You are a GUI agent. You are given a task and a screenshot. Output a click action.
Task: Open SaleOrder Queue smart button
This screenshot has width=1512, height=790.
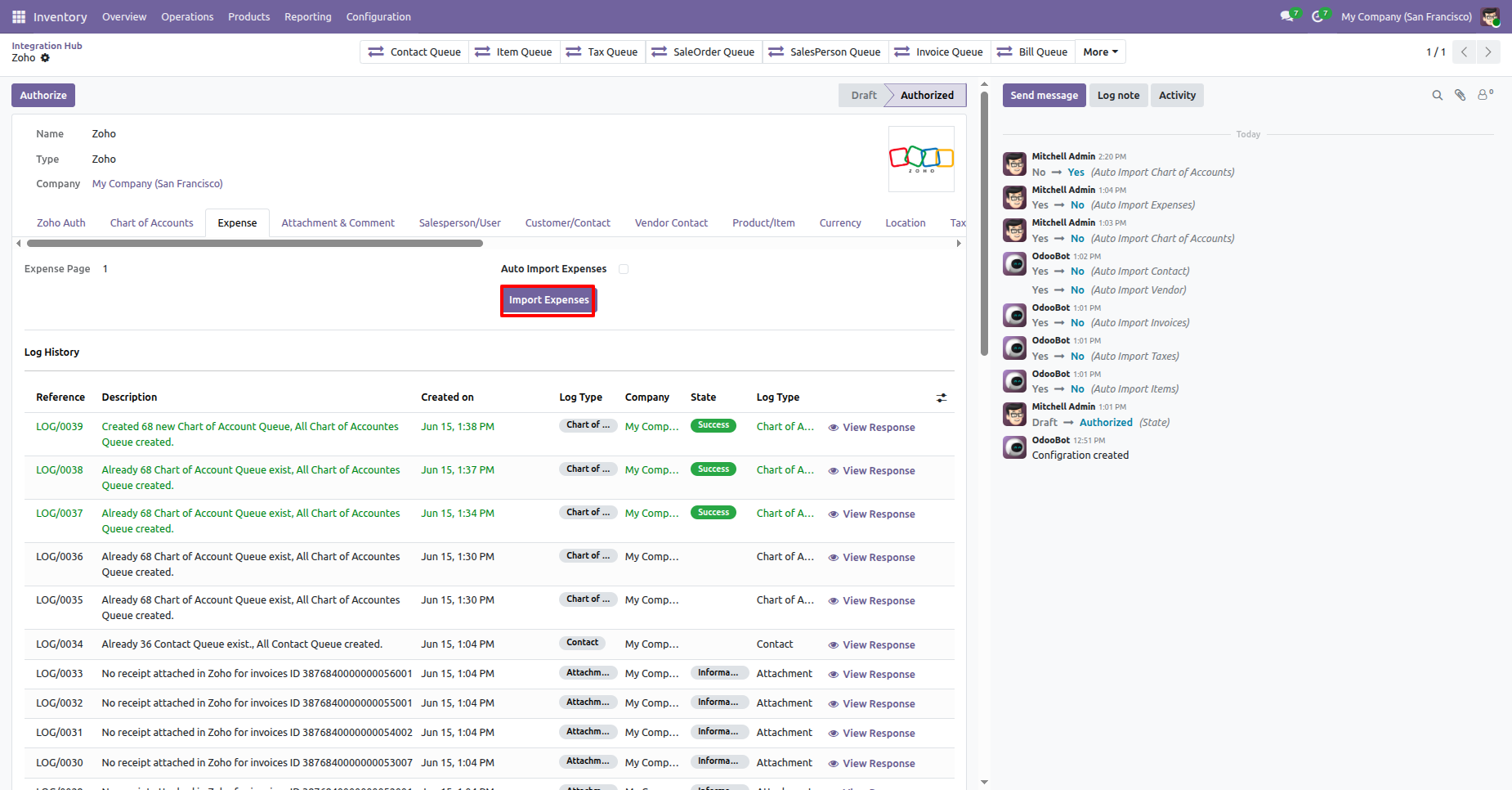(704, 52)
